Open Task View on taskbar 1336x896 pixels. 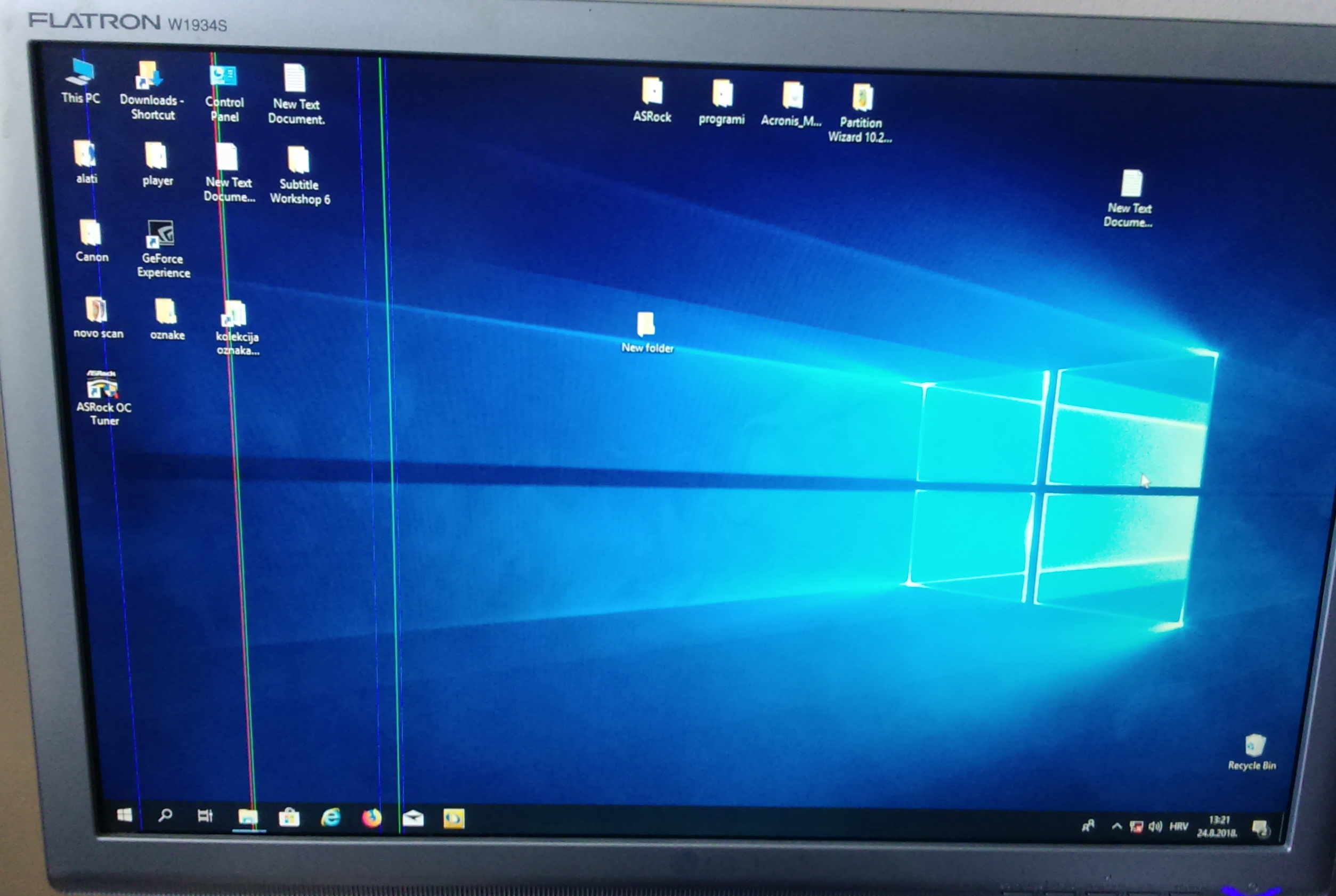pyautogui.click(x=205, y=816)
